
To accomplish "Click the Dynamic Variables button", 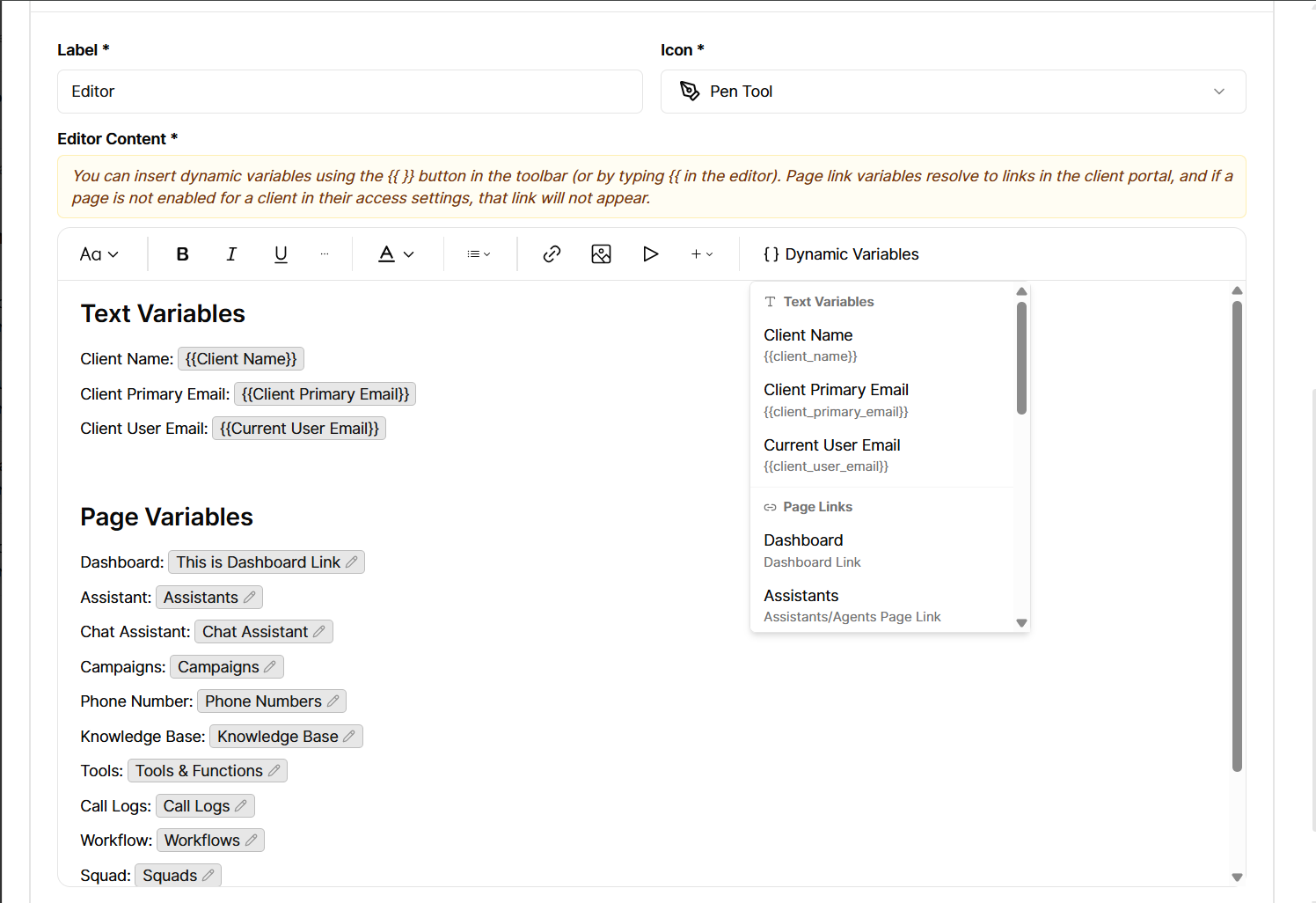I will point(841,254).
